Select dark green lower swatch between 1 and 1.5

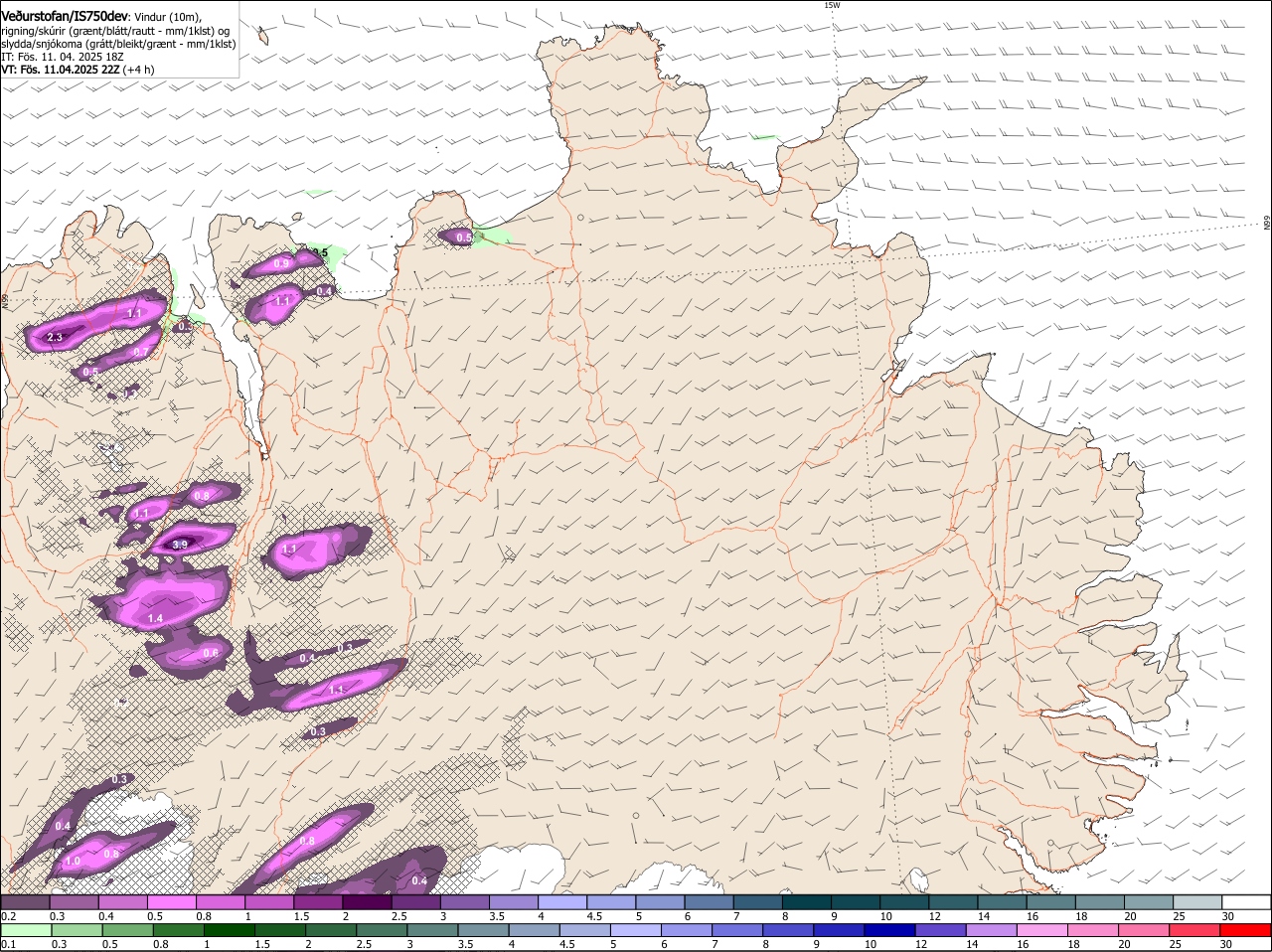coord(231,930)
